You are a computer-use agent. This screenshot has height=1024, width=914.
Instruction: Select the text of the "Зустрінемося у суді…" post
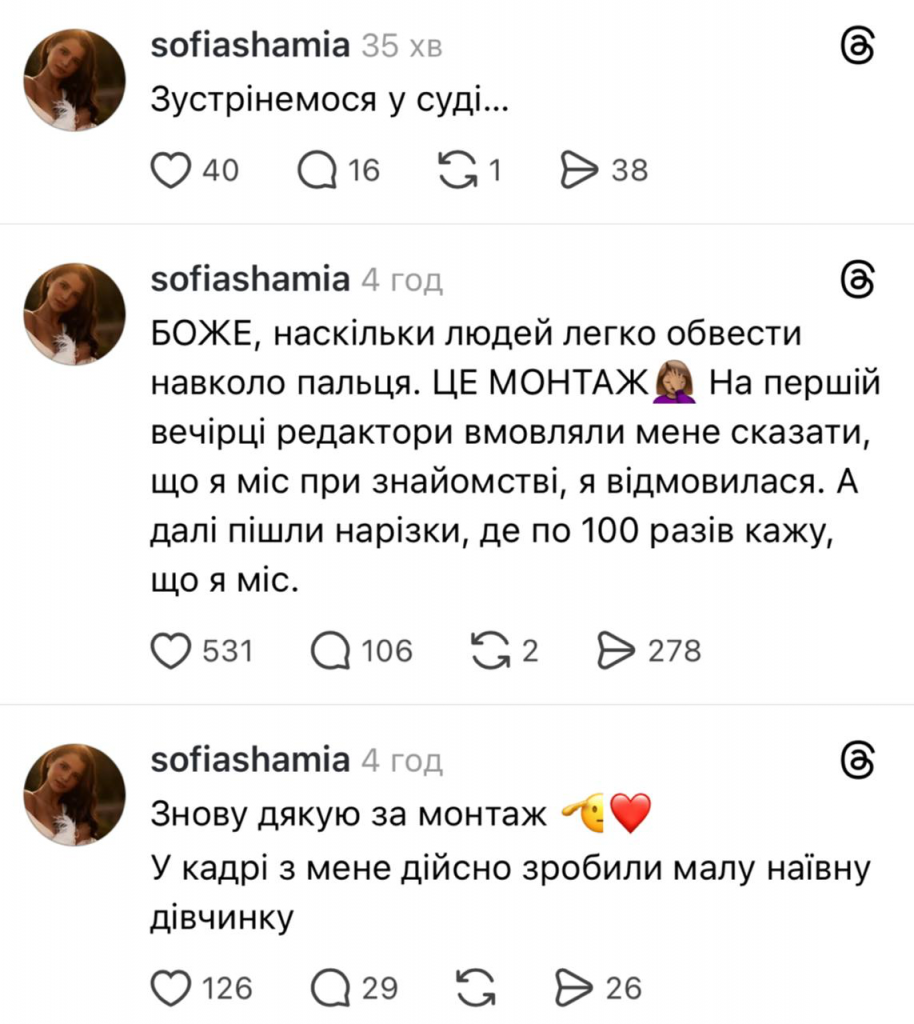330,99
